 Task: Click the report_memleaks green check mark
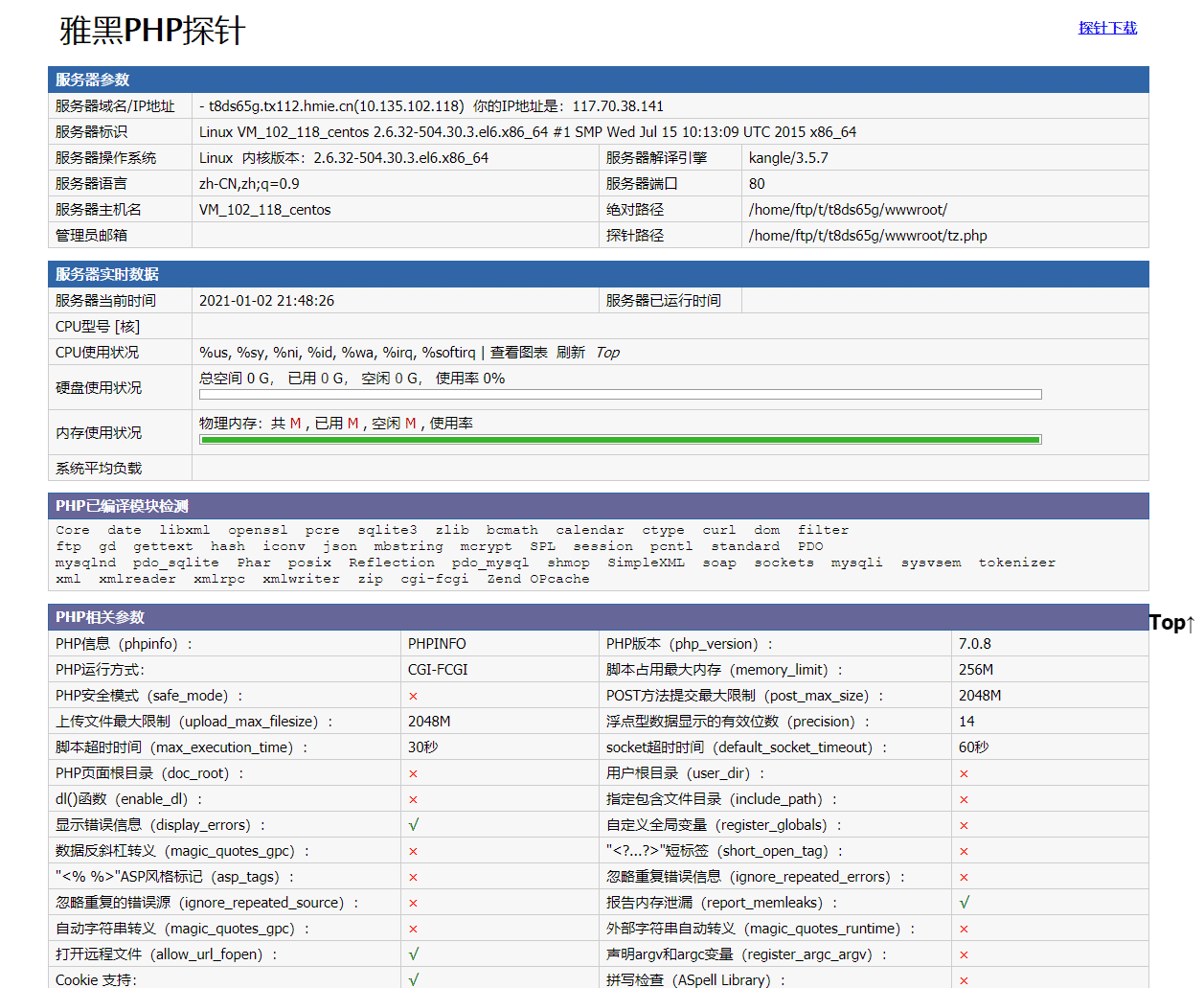pyautogui.click(x=965, y=903)
